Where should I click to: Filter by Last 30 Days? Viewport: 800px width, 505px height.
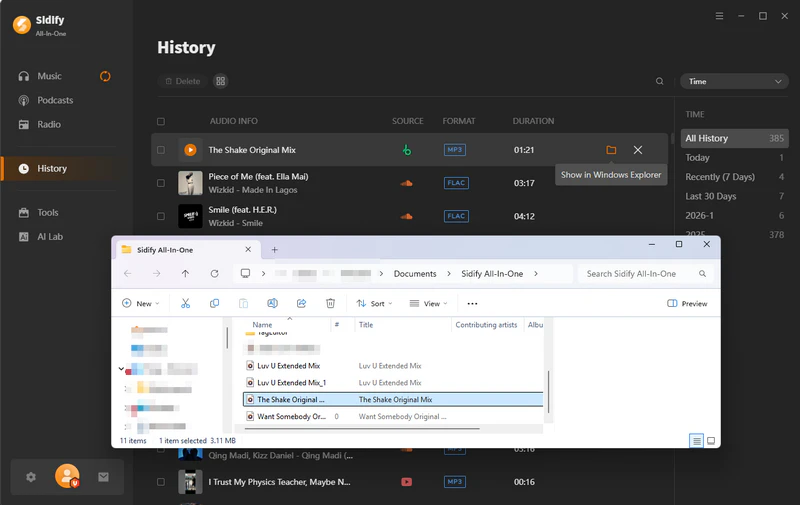(710, 196)
